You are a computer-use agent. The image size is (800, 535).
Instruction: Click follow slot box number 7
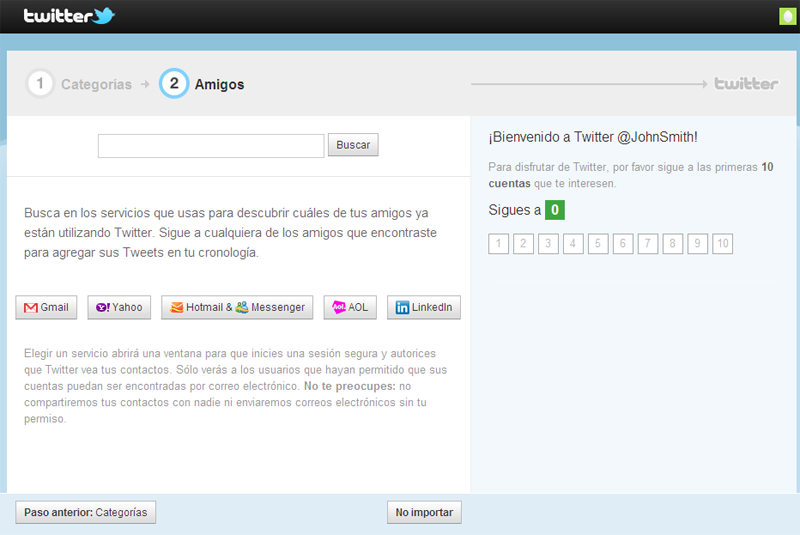pos(648,244)
